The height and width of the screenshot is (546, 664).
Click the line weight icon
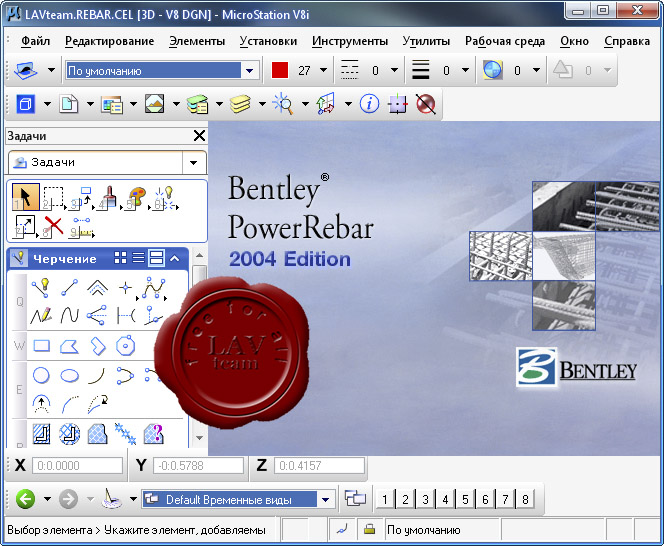pyautogui.click(x=421, y=70)
